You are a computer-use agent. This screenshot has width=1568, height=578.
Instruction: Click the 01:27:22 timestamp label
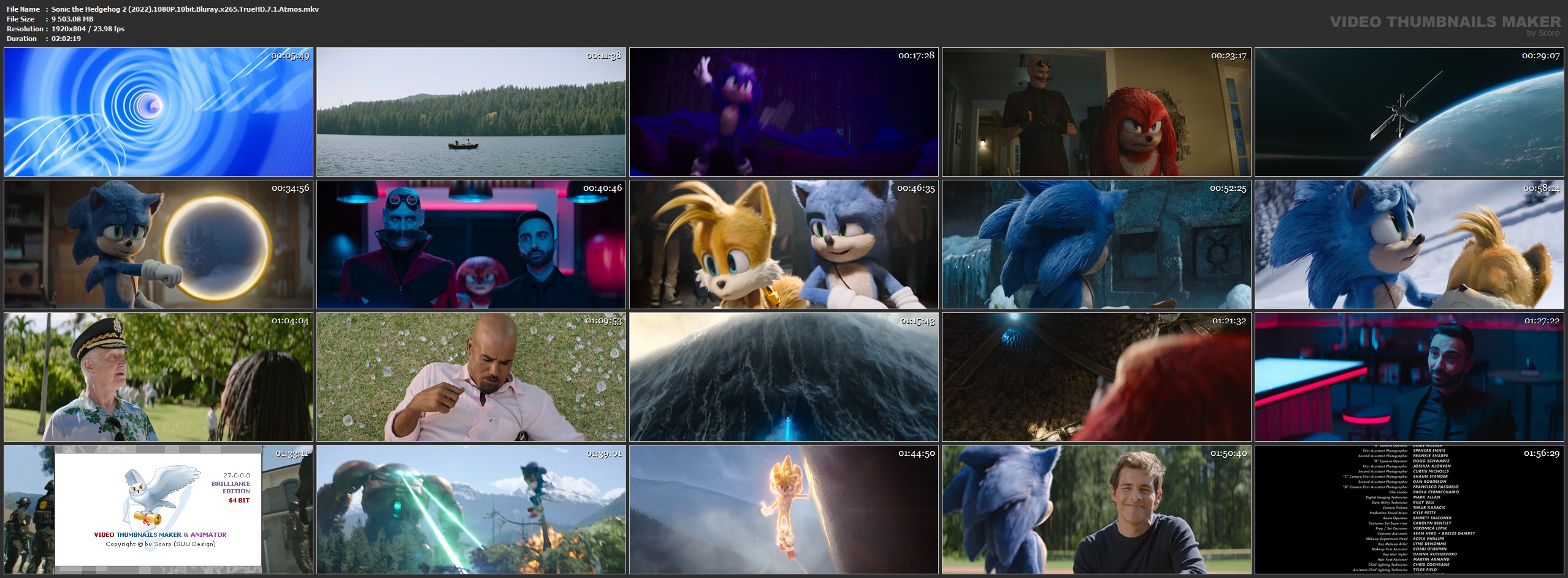coord(1541,321)
